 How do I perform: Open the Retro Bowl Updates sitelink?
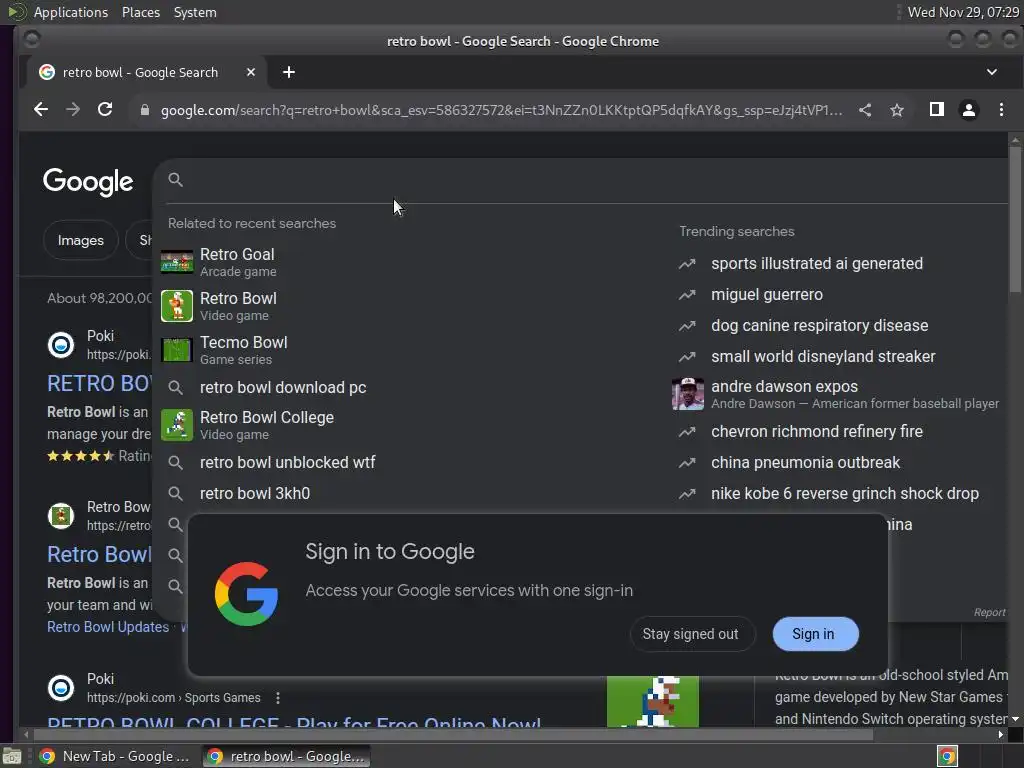point(108,627)
